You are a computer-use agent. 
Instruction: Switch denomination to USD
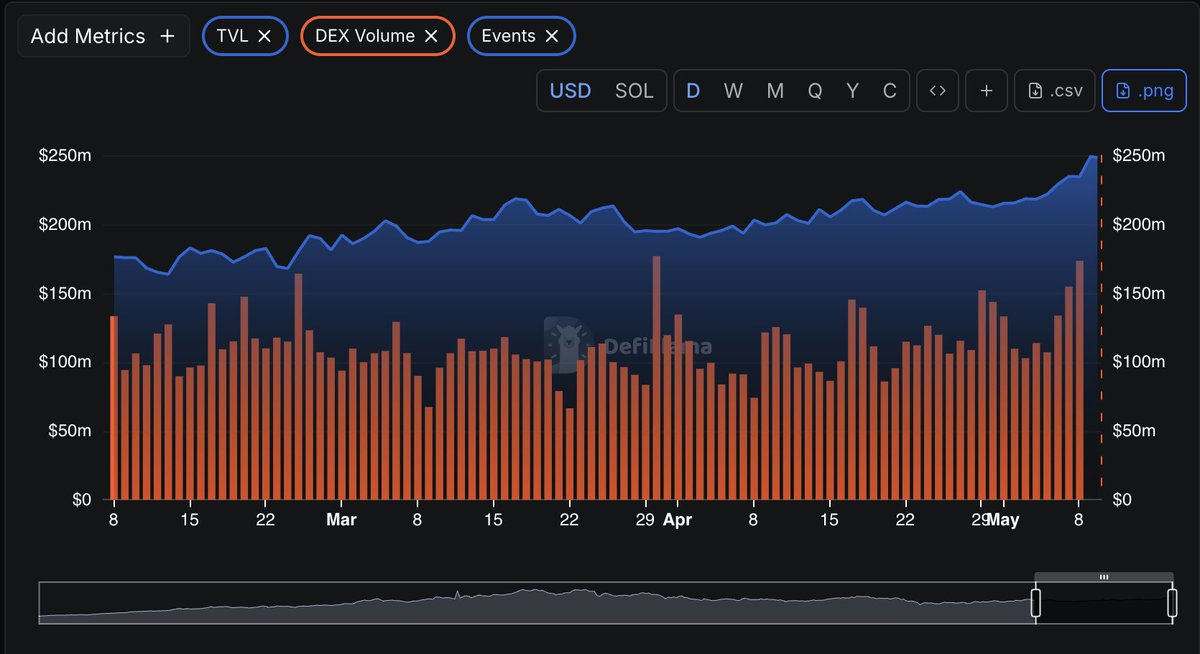[x=570, y=91]
